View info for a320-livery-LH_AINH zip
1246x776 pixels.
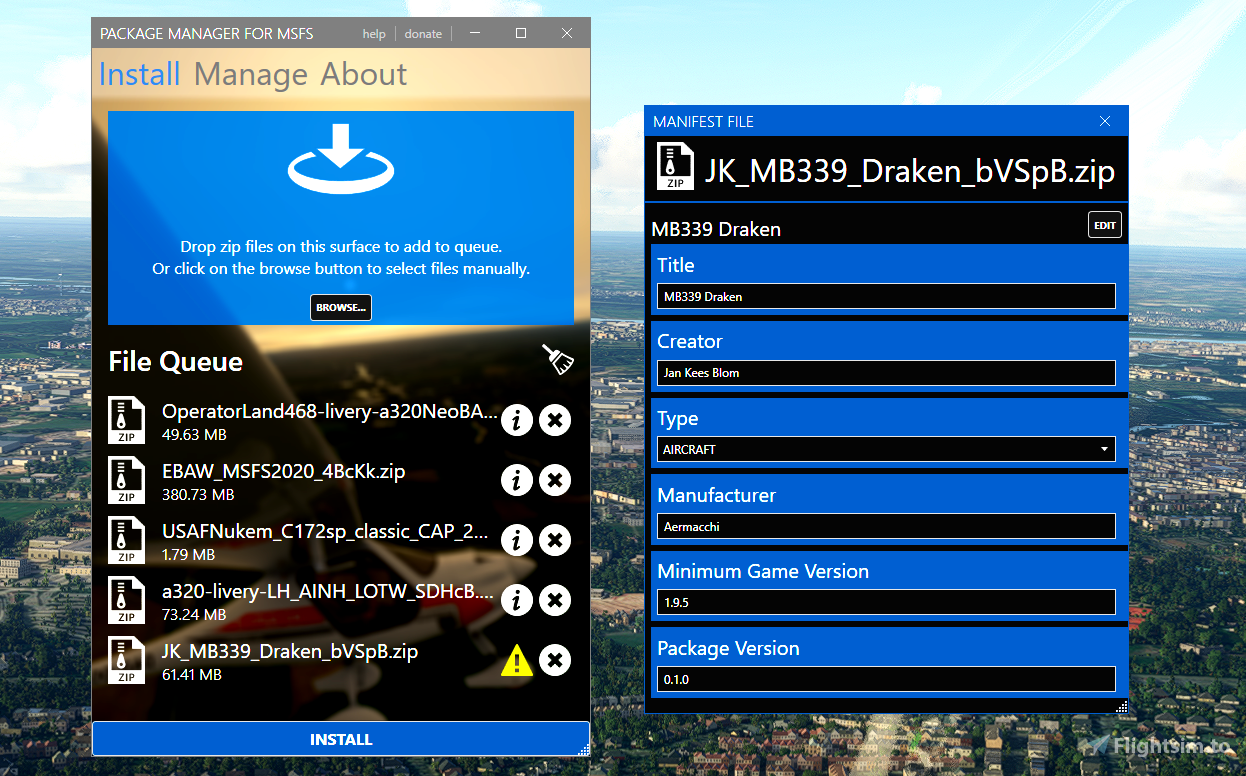tap(516, 600)
